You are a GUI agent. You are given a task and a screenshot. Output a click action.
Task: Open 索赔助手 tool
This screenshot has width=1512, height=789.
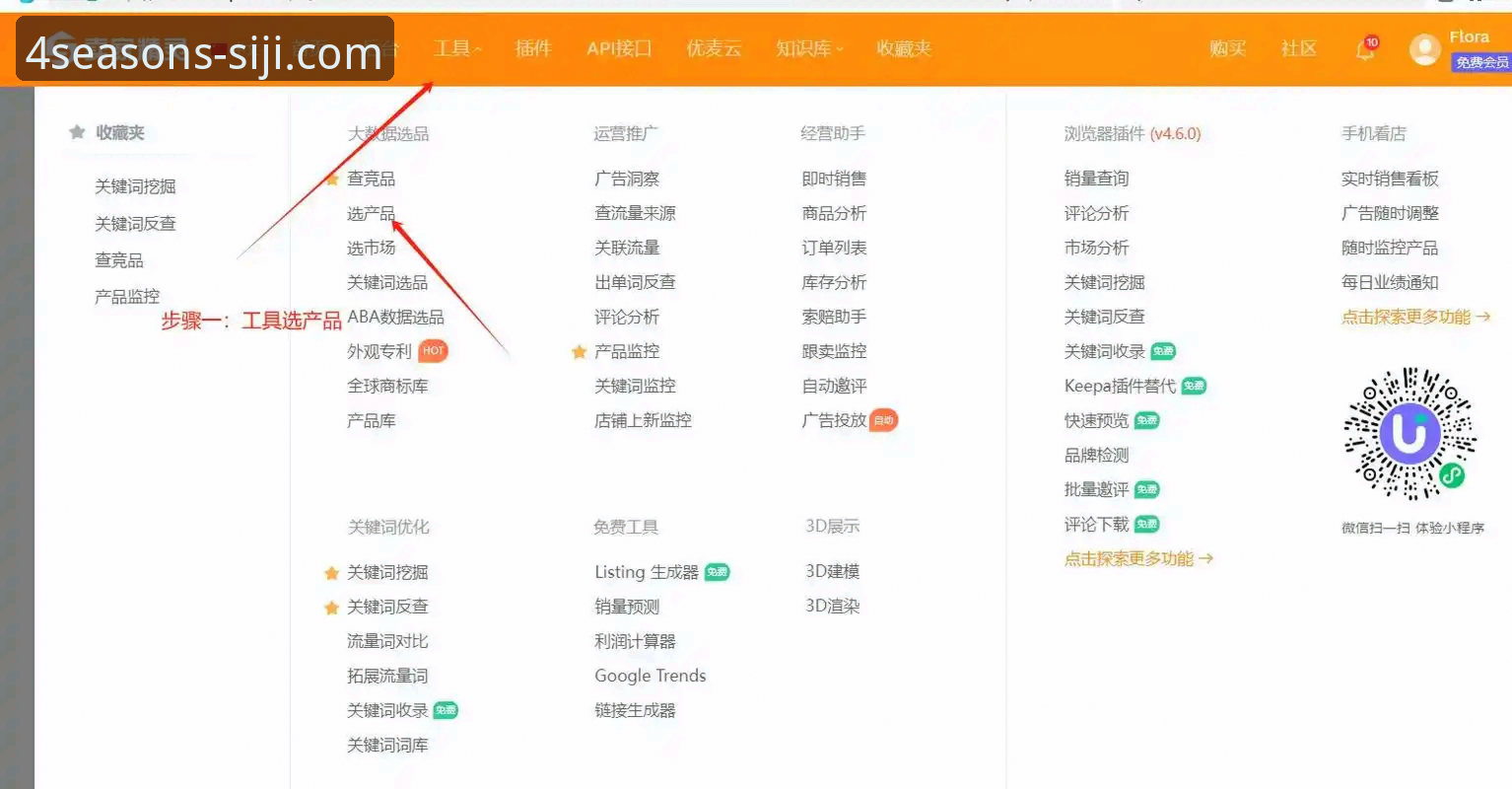(x=834, y=317)
